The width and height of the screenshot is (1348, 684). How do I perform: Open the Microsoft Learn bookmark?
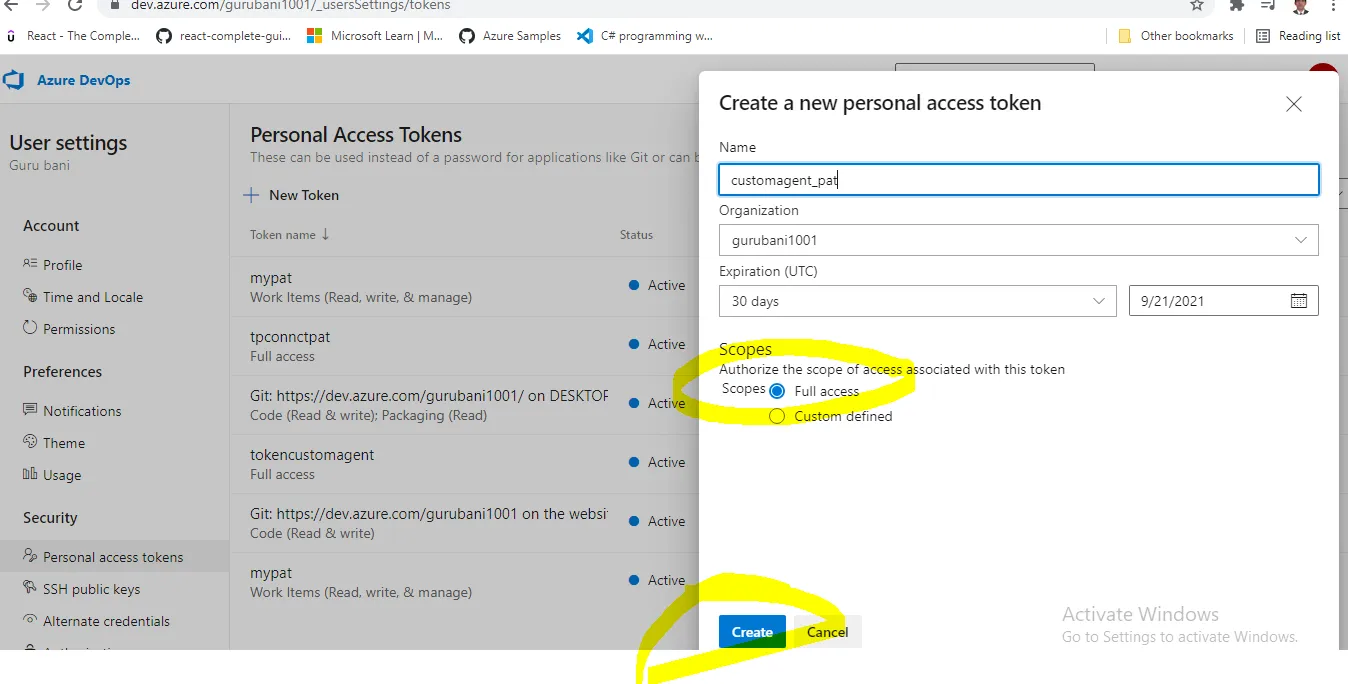[x=375, y=36]
